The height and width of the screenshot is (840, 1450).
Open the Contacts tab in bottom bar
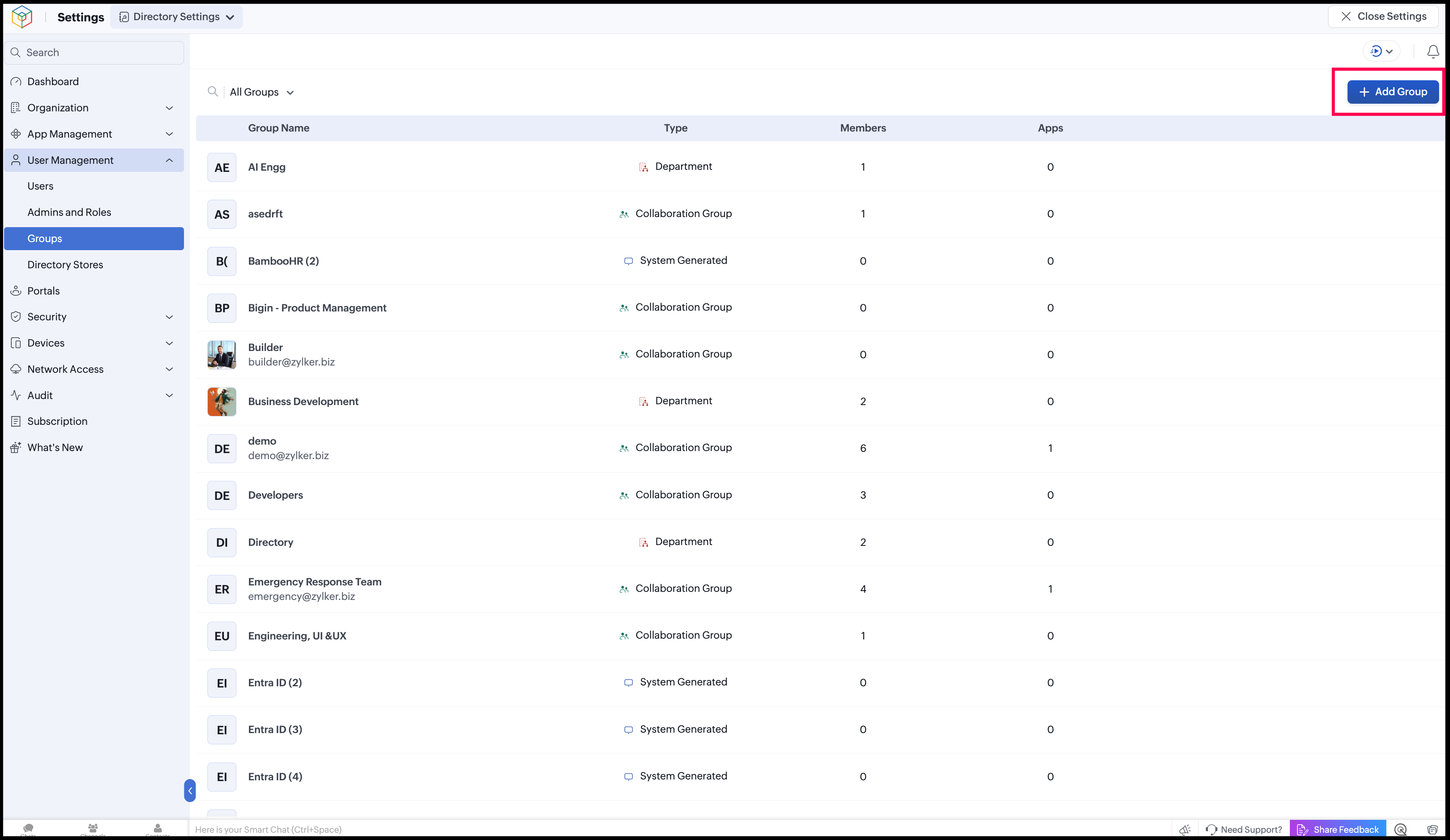158,829
